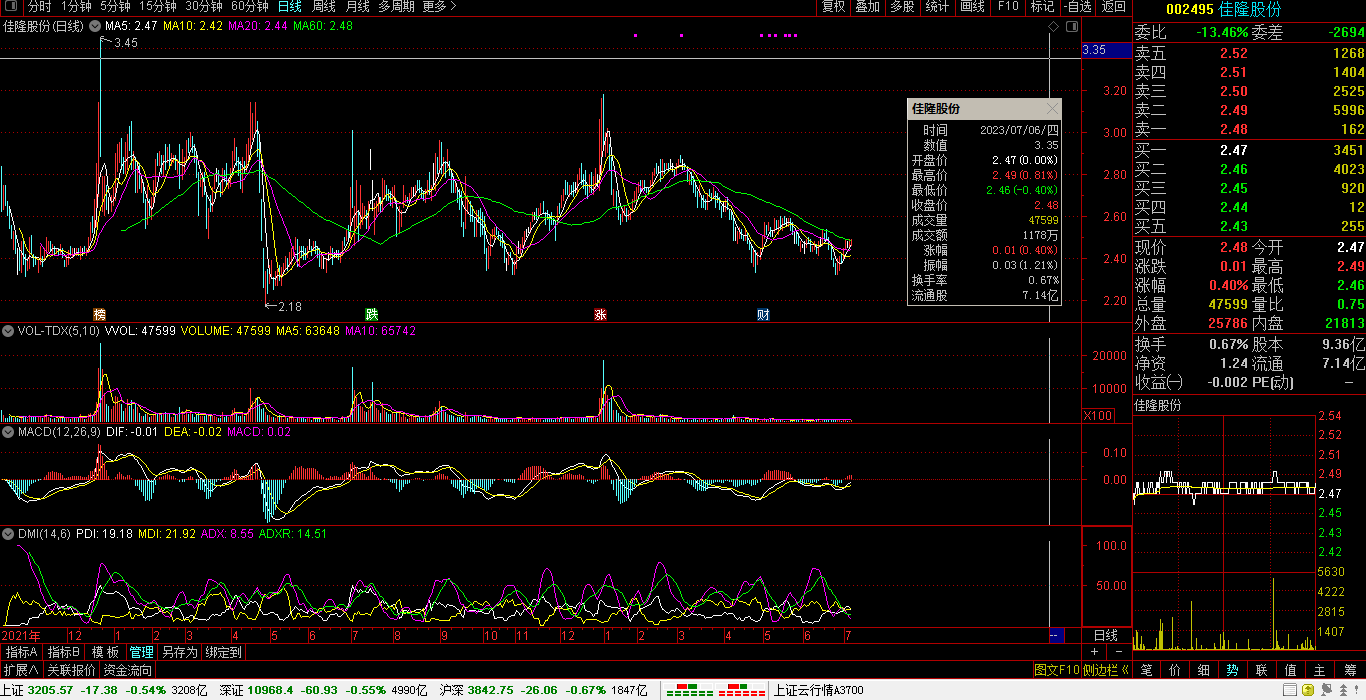This screenshot has width=1366, height=700.
Task: Click the 财 event marker on the chart
Action: click(x=763, y=314)
